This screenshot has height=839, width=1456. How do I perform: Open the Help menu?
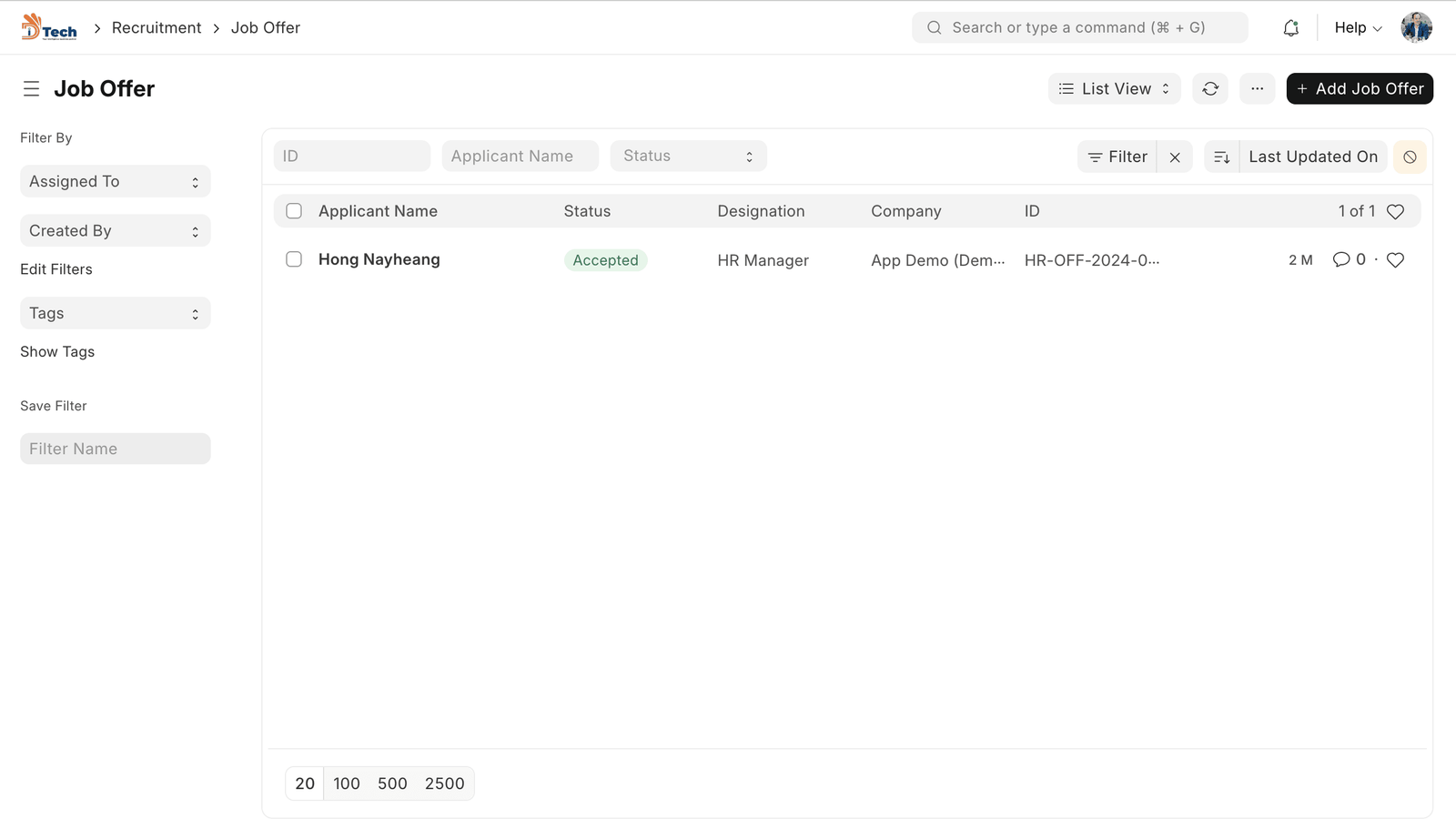pos(1357,27)
